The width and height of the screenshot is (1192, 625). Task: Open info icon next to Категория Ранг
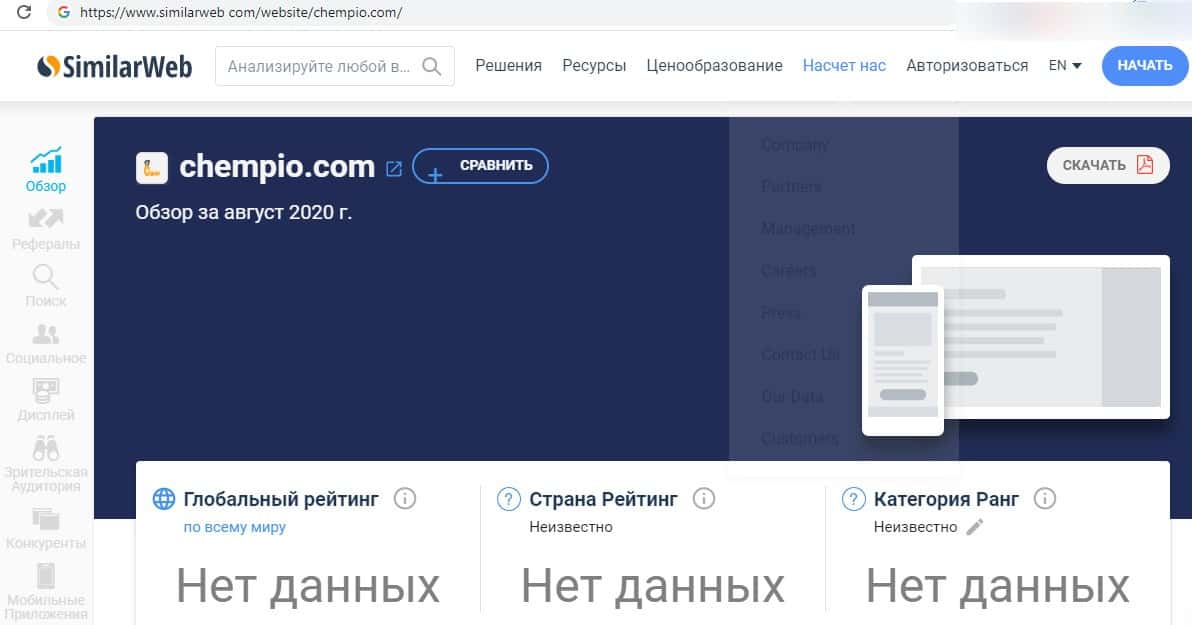tap(1045, 499)
